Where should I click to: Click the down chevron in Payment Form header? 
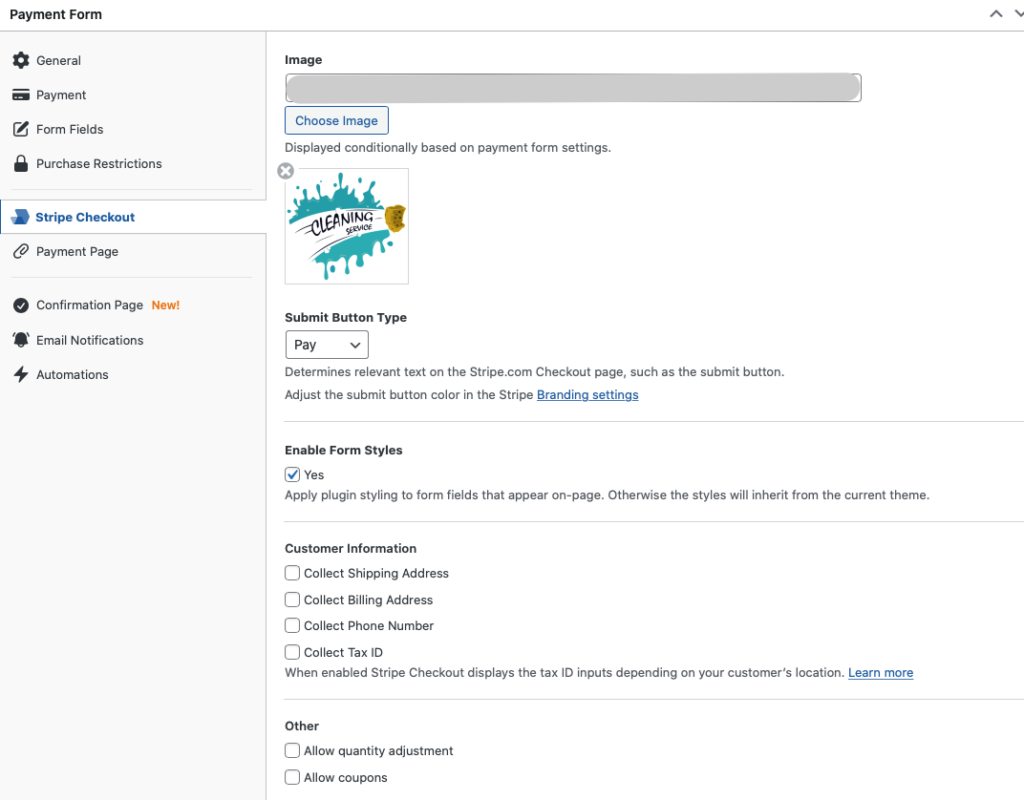tap(1017, 14)
